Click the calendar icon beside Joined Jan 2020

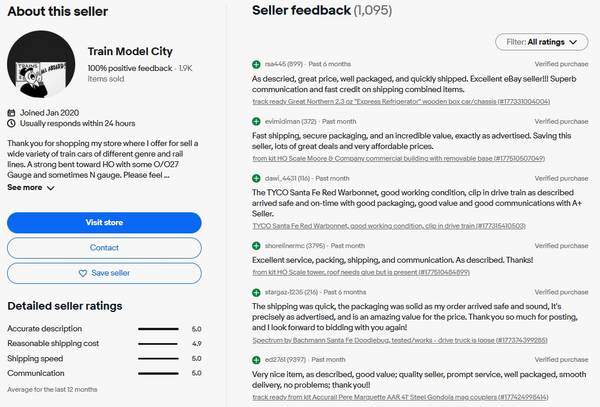click(11, 112)
